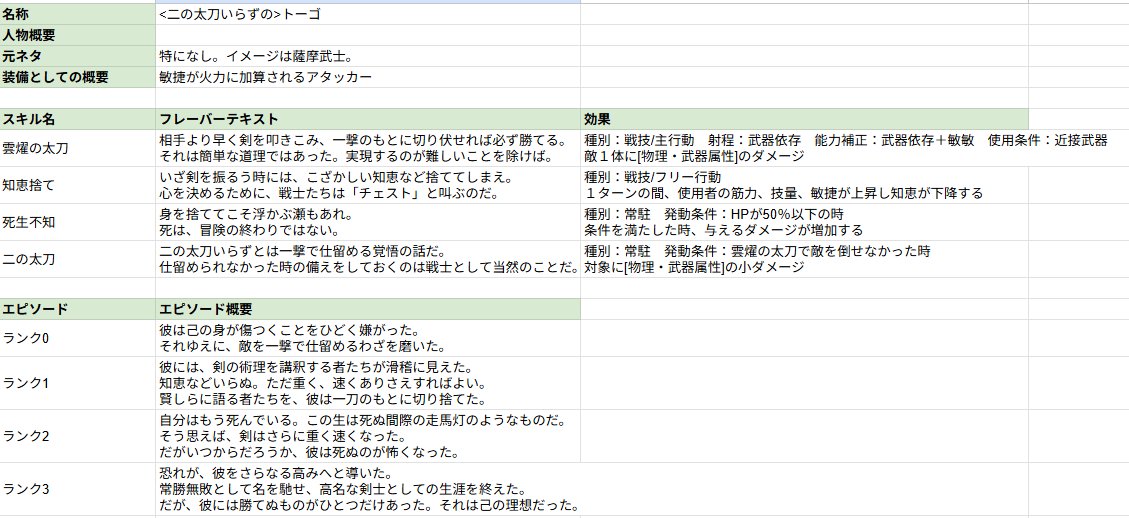Select flavor text 二の太刀いらずとは一撃で仕留める覚悟
The image size is (1129, 518).
(368, 259)
